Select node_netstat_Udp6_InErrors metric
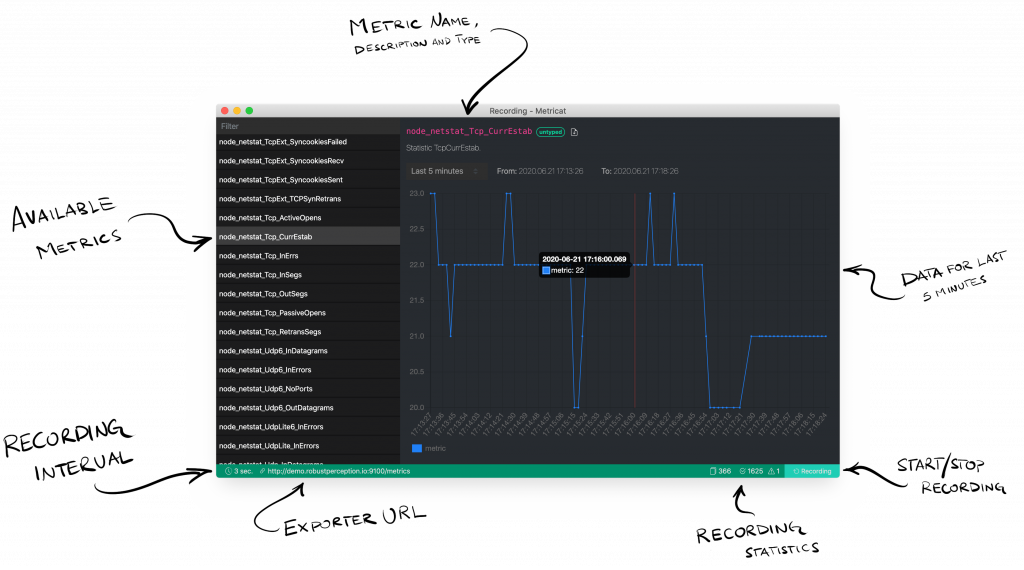The image size is (1024, 570). click(308, 369)
